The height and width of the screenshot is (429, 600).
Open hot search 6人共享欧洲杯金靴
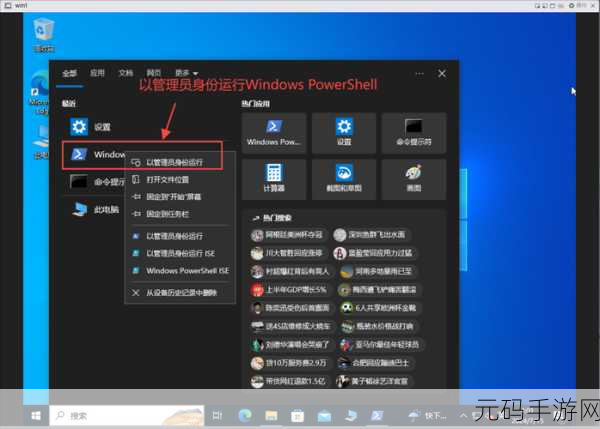380,308
